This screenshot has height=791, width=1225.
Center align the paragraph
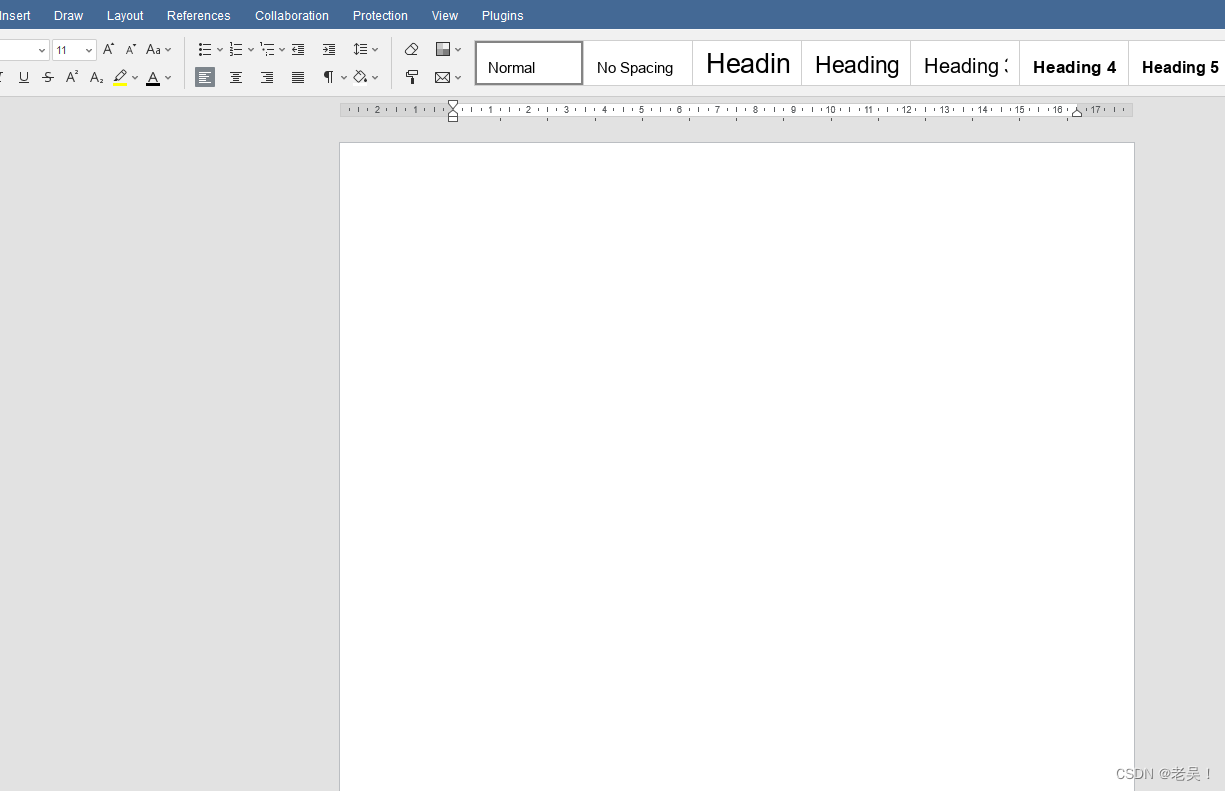[236, 77]
